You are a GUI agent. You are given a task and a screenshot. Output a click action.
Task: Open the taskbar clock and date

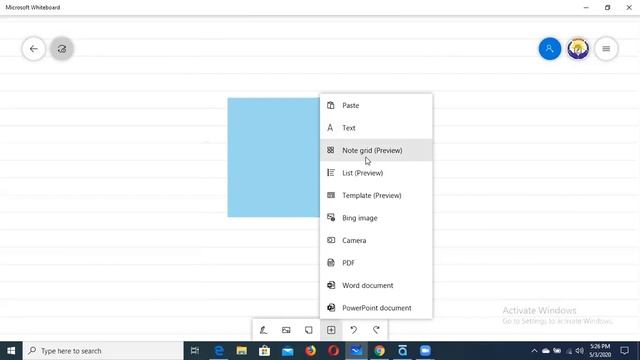click(x=600, y=351)
